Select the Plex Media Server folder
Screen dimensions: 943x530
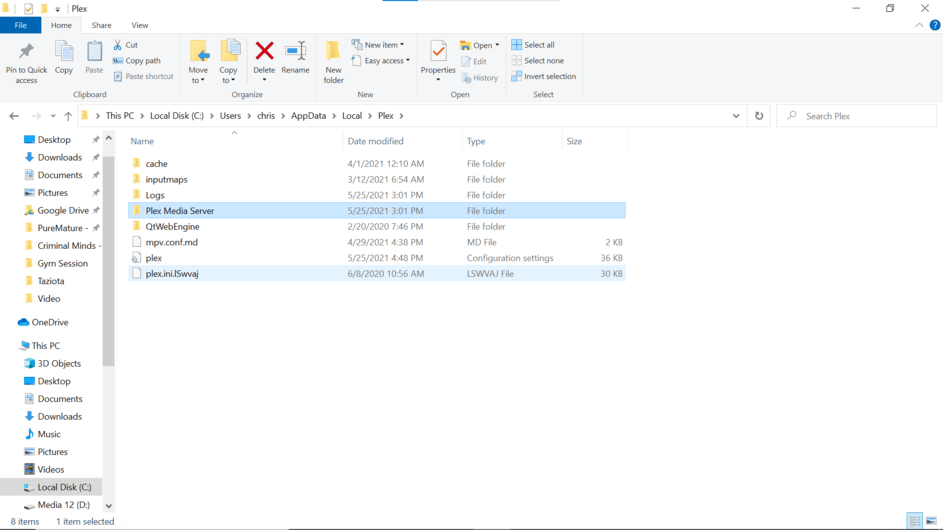[x=376, y=211]
